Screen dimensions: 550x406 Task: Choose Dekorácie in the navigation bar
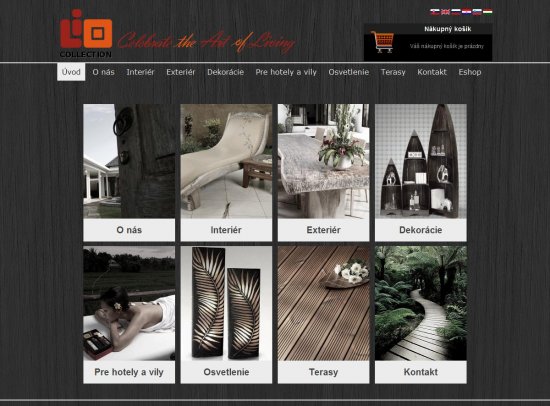(x=226, y=72)
